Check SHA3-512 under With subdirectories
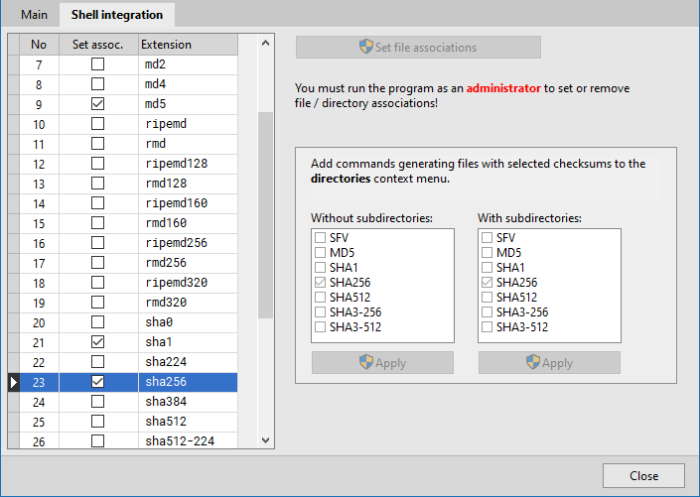 pyautogui.click(x=487, y=327)
